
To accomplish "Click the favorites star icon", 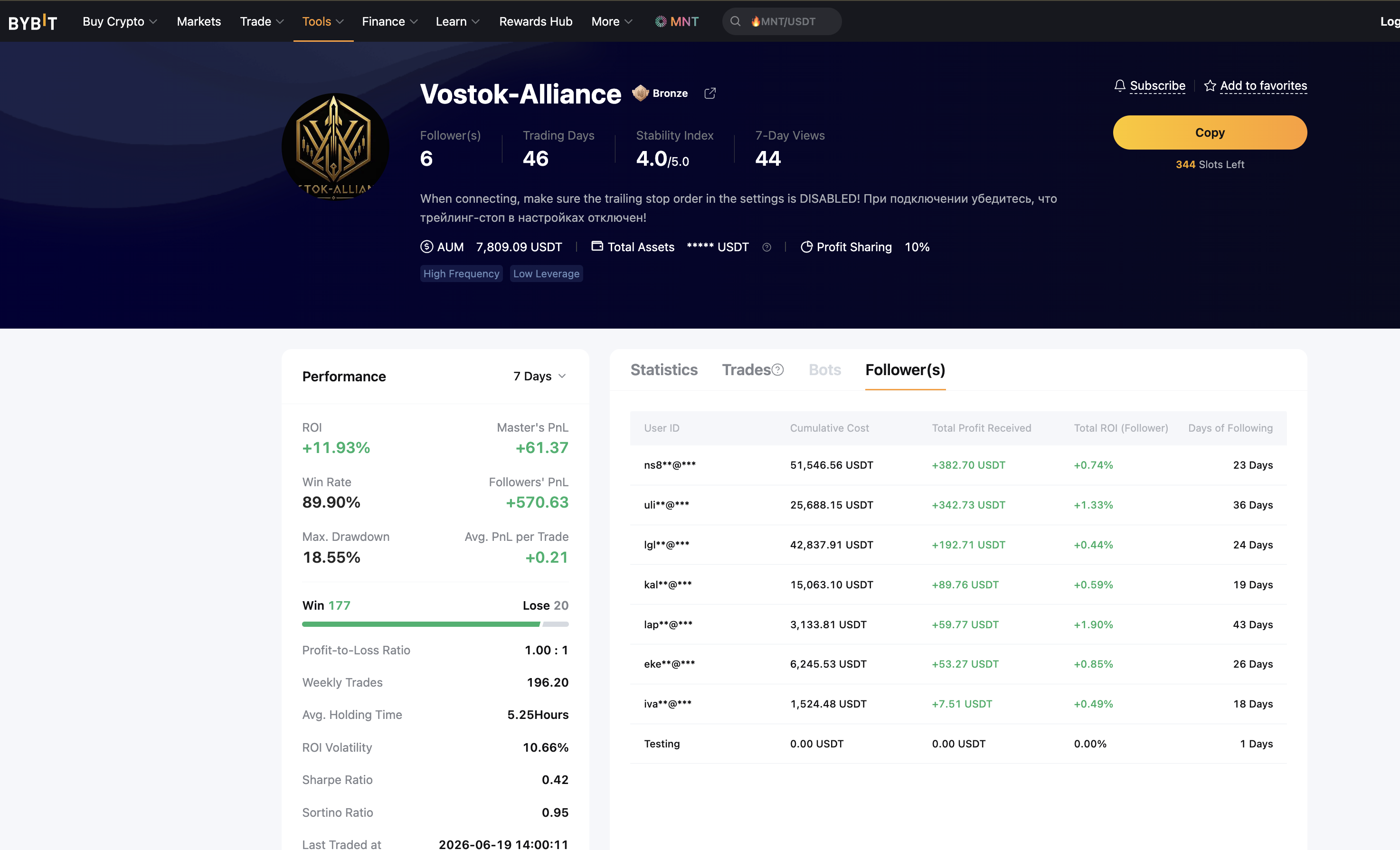I will coord(1210,86).
